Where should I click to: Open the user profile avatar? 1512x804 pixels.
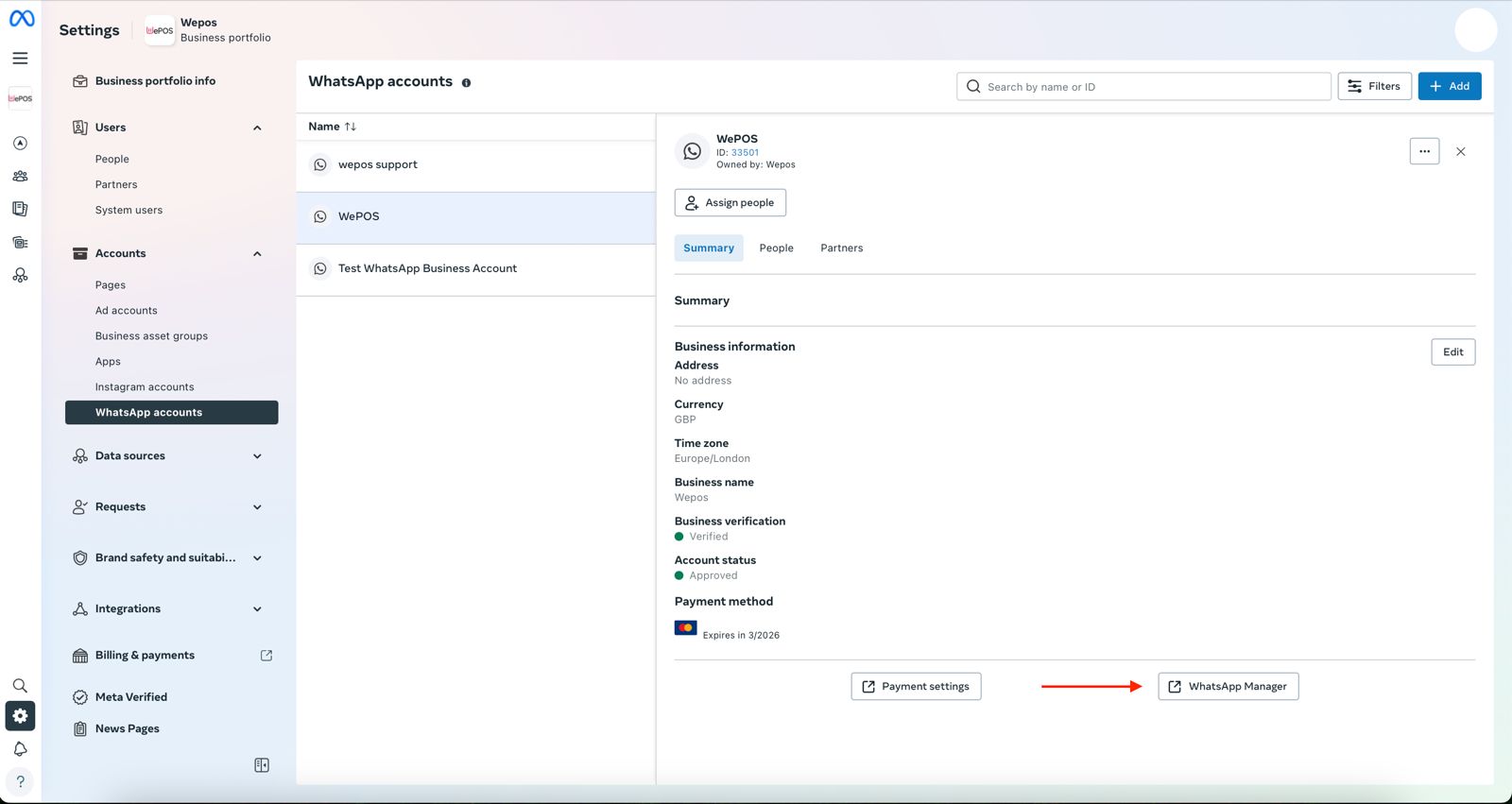coord(1475,29)
